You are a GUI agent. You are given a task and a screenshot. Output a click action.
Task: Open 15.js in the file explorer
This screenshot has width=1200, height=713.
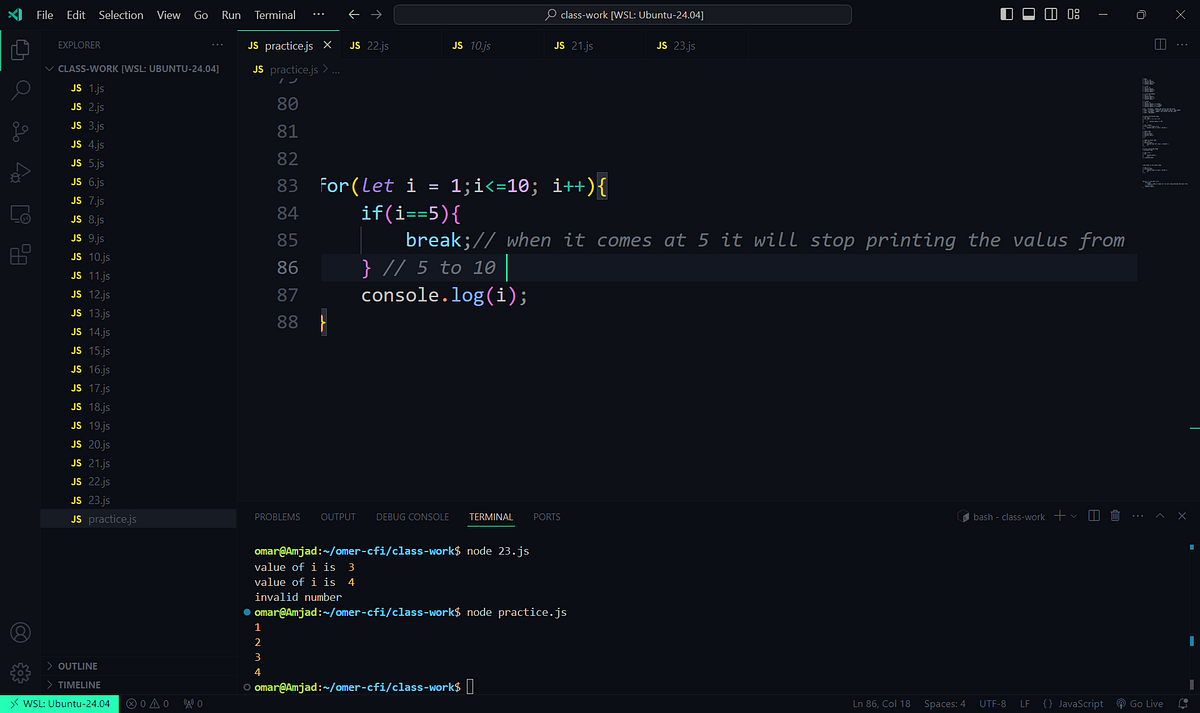[x=138, y=351]
